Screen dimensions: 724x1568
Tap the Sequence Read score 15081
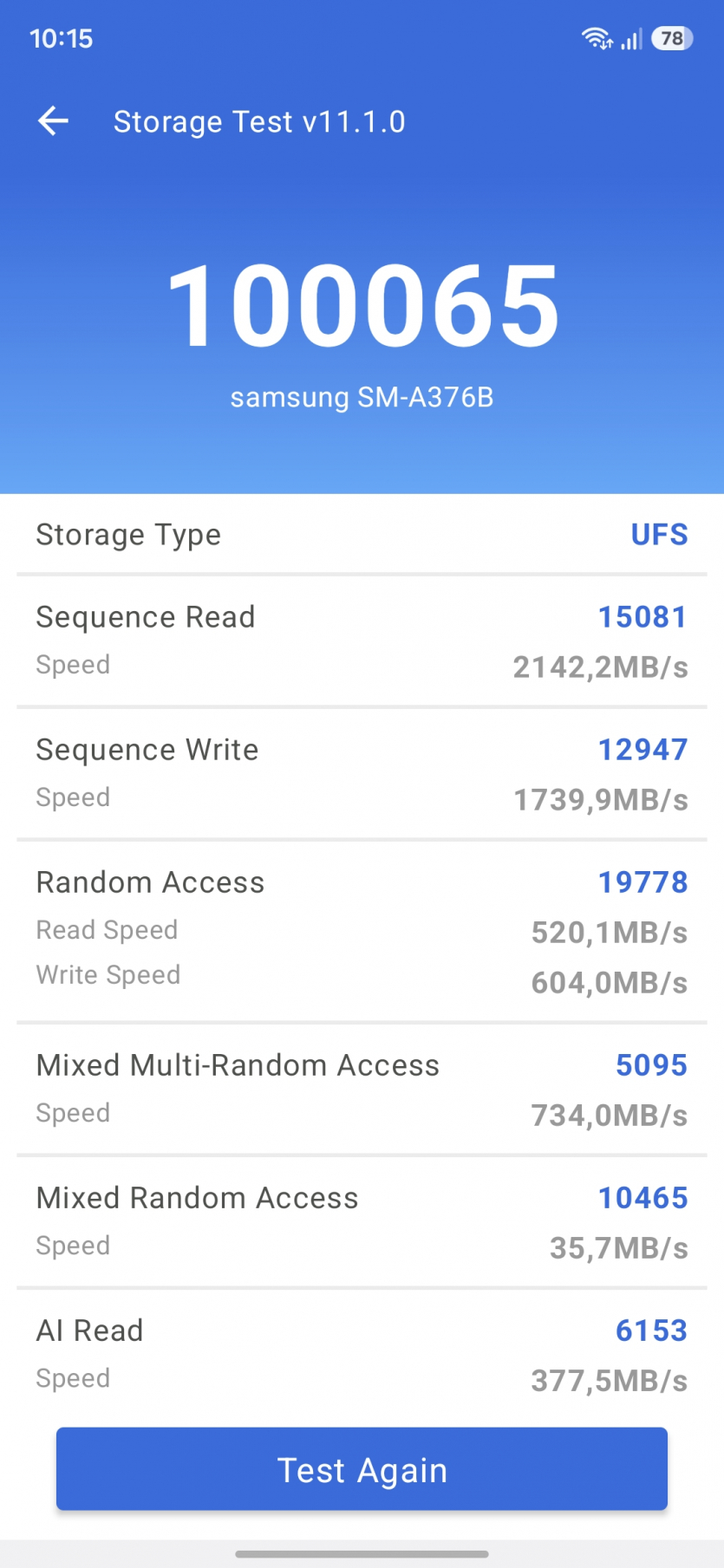(642, 617)
